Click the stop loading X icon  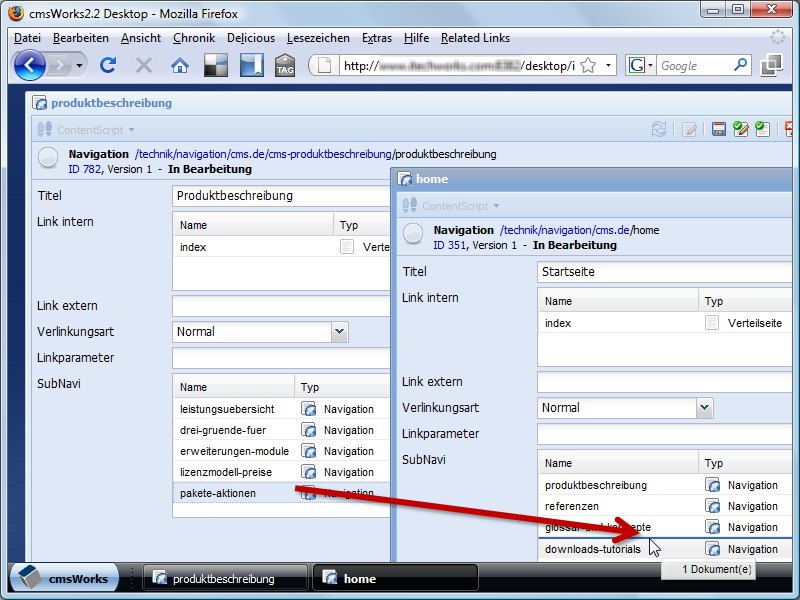[144, 65]
